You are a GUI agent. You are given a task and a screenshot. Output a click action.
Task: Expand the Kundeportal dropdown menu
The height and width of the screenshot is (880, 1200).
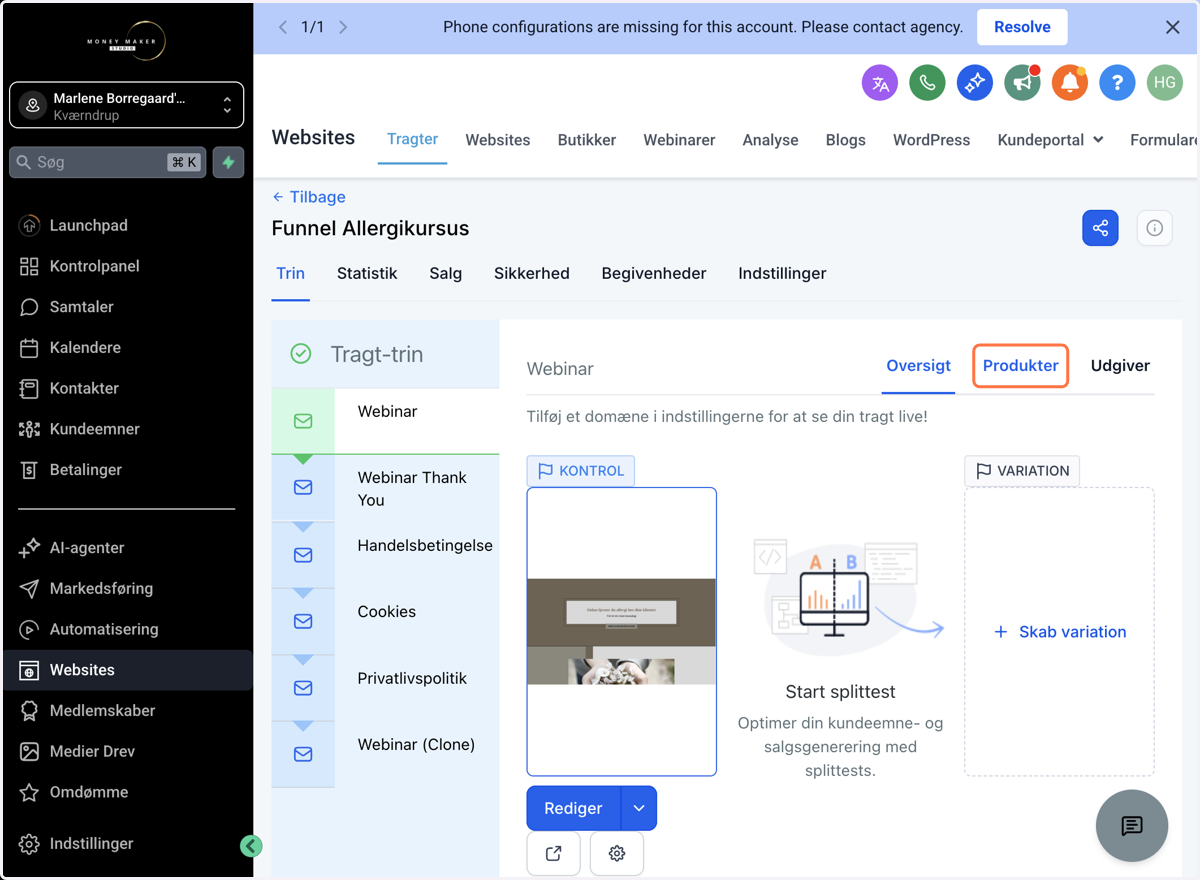[1050, 140]
